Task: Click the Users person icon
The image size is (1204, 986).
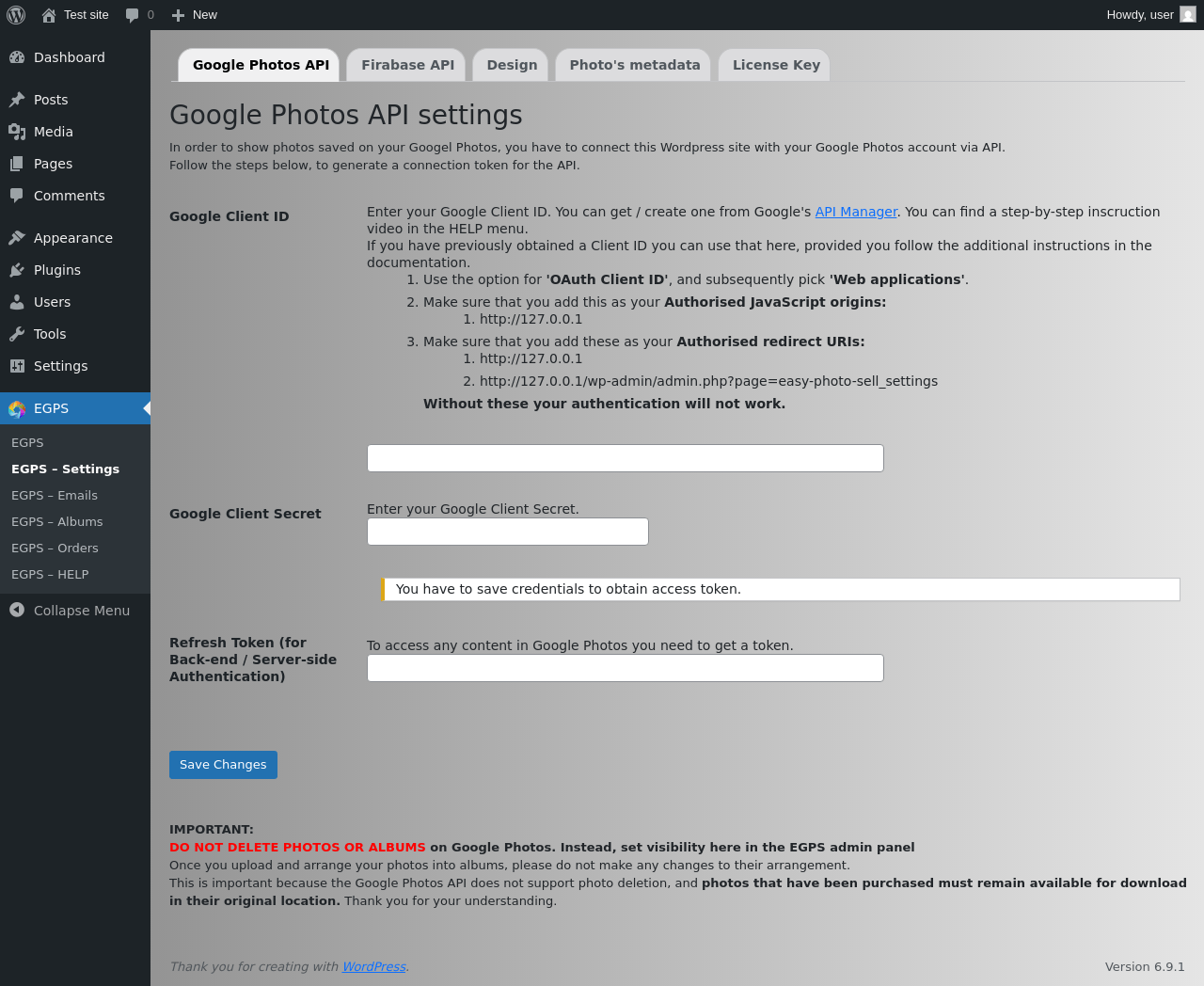Action: pyautogui.click(x=17, y=302)
